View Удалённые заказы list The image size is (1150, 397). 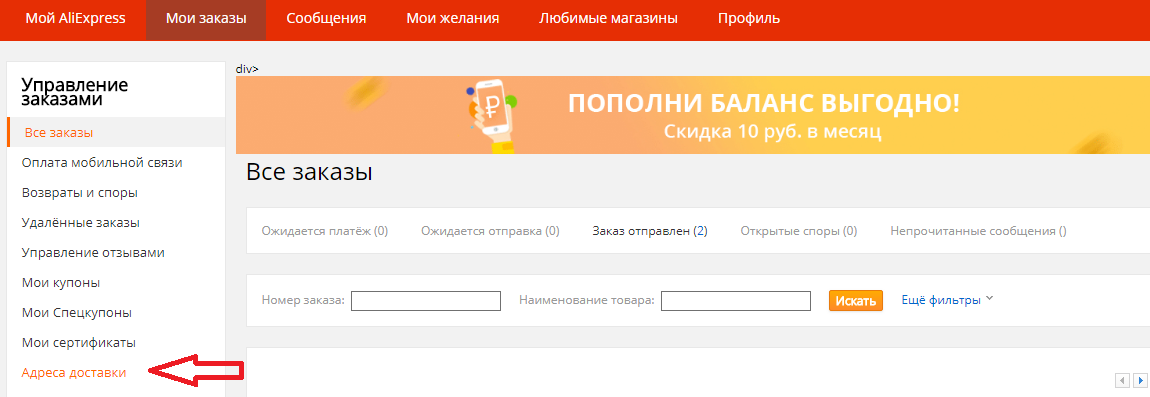click(x=81, y=223)
